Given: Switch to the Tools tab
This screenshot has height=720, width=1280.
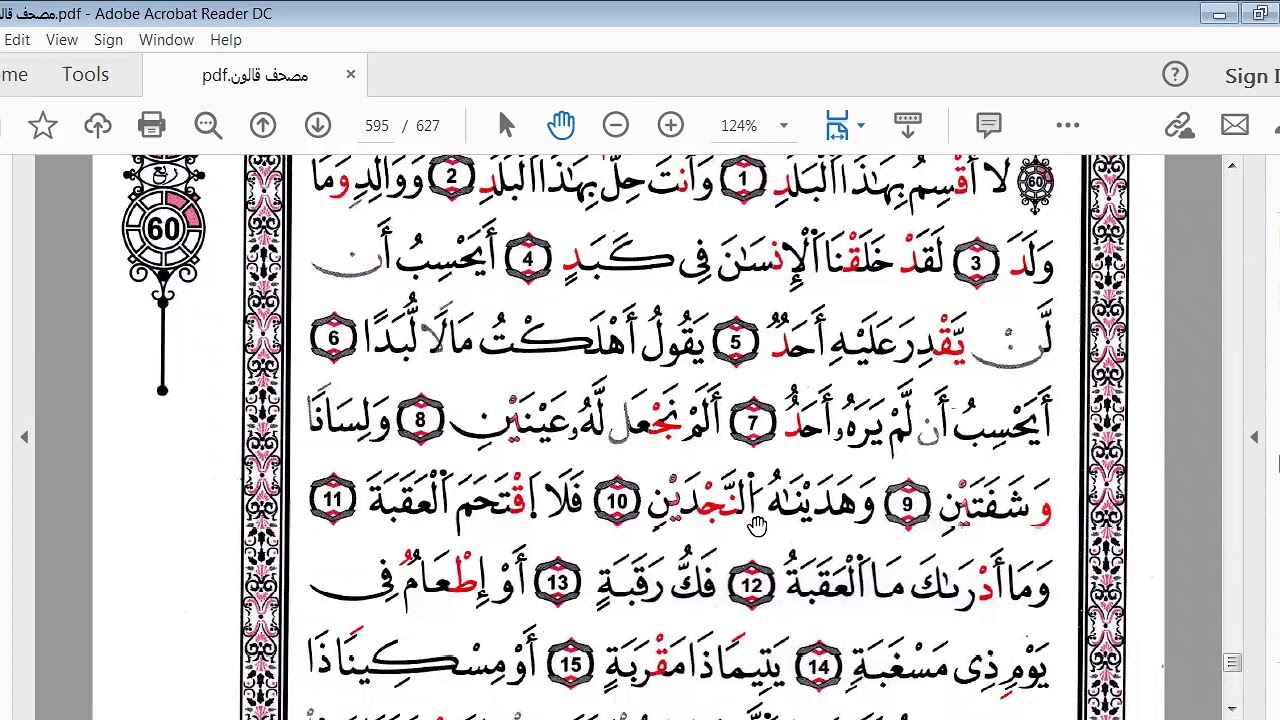Looking at the screenshot, I should [85, 75].
